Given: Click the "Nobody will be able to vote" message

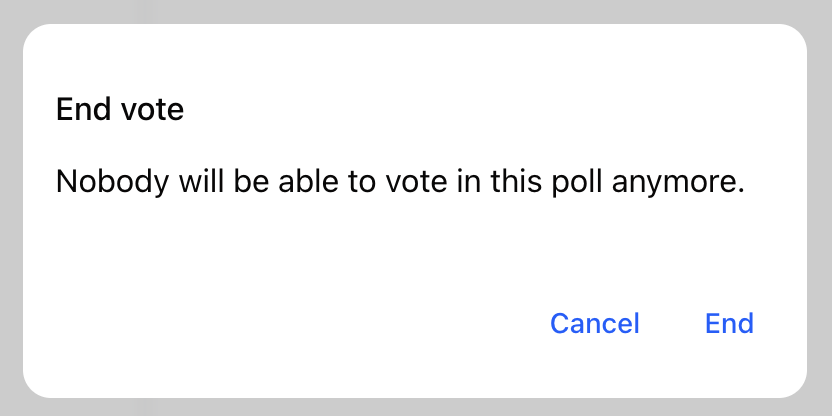Looking at the screenshot, I should [400, 183].
